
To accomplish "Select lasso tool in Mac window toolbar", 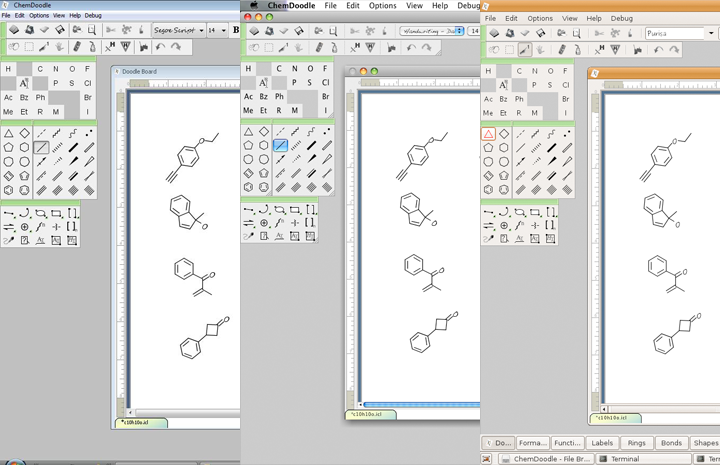I will tap(253, 48).
